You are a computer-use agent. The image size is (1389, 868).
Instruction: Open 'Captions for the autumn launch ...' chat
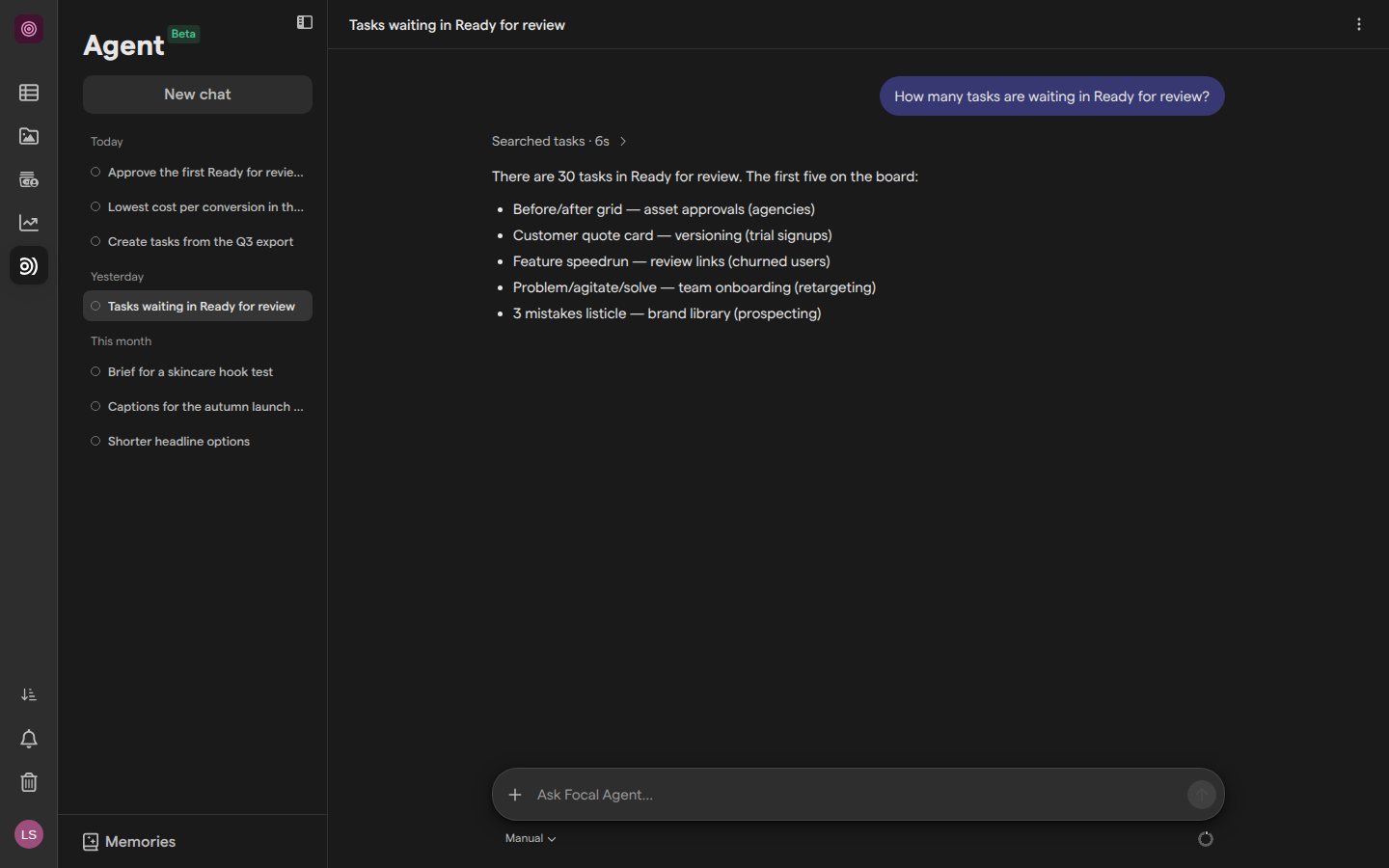pyautogui.click(x=198, y=407)
